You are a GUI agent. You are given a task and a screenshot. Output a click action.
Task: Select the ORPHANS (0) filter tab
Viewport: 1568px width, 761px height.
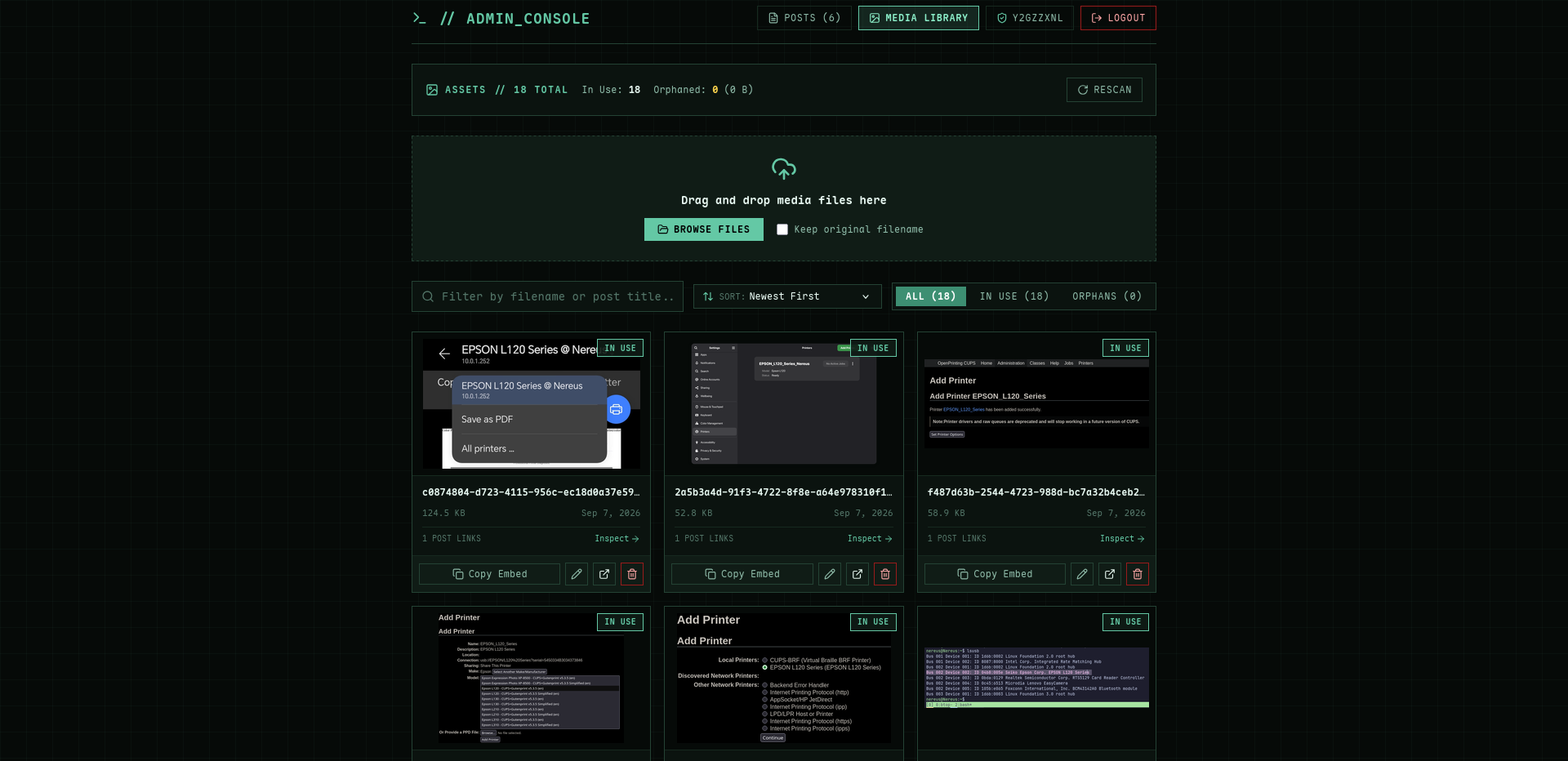[x=1107, y=296]
